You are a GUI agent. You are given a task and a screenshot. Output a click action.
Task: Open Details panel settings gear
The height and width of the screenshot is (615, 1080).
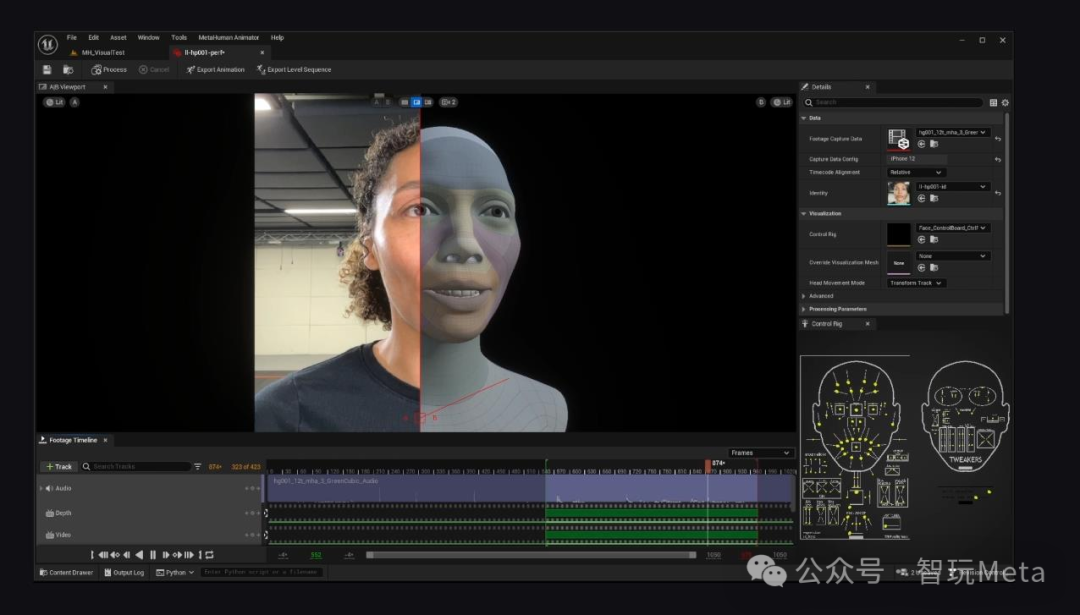coord(1005,103)
